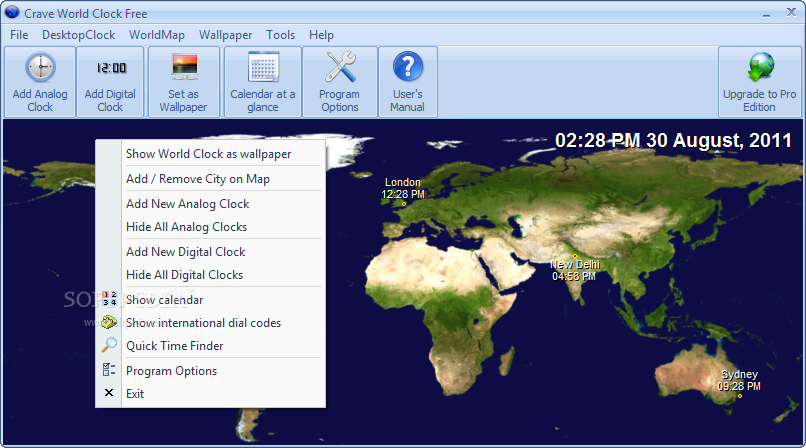Click the Sydney city marker on map
The height and width of the screenshot is (448, 806).
coord(740,396)
